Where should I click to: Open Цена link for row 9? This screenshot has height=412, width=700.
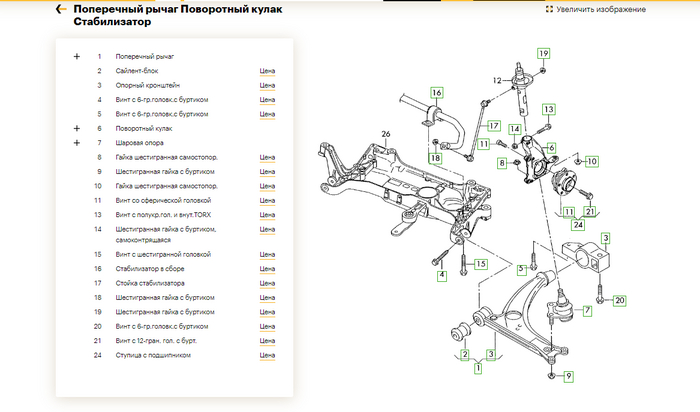click(x=267, y=172)
